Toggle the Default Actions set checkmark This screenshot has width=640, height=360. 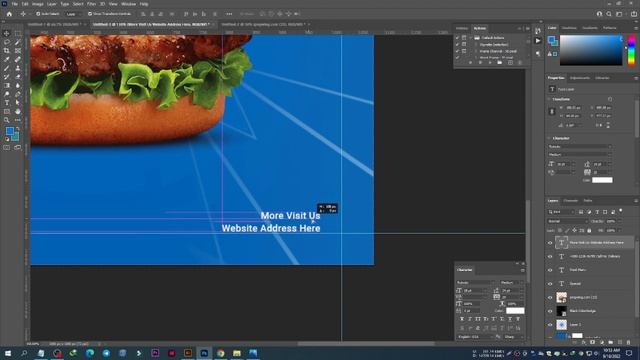point(457,38)
